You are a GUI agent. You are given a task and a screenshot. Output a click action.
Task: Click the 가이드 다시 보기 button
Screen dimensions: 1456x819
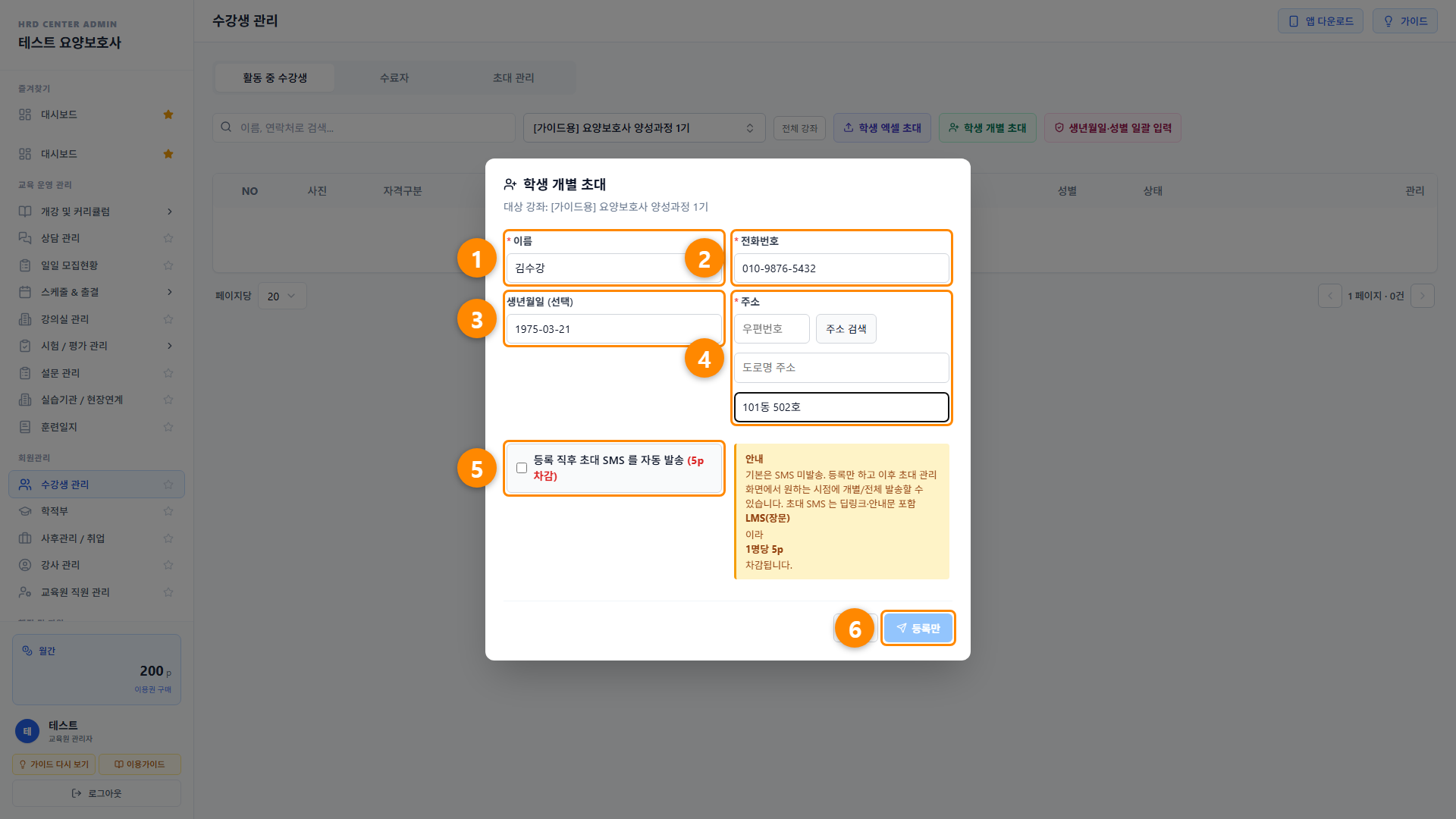(54, 764)
